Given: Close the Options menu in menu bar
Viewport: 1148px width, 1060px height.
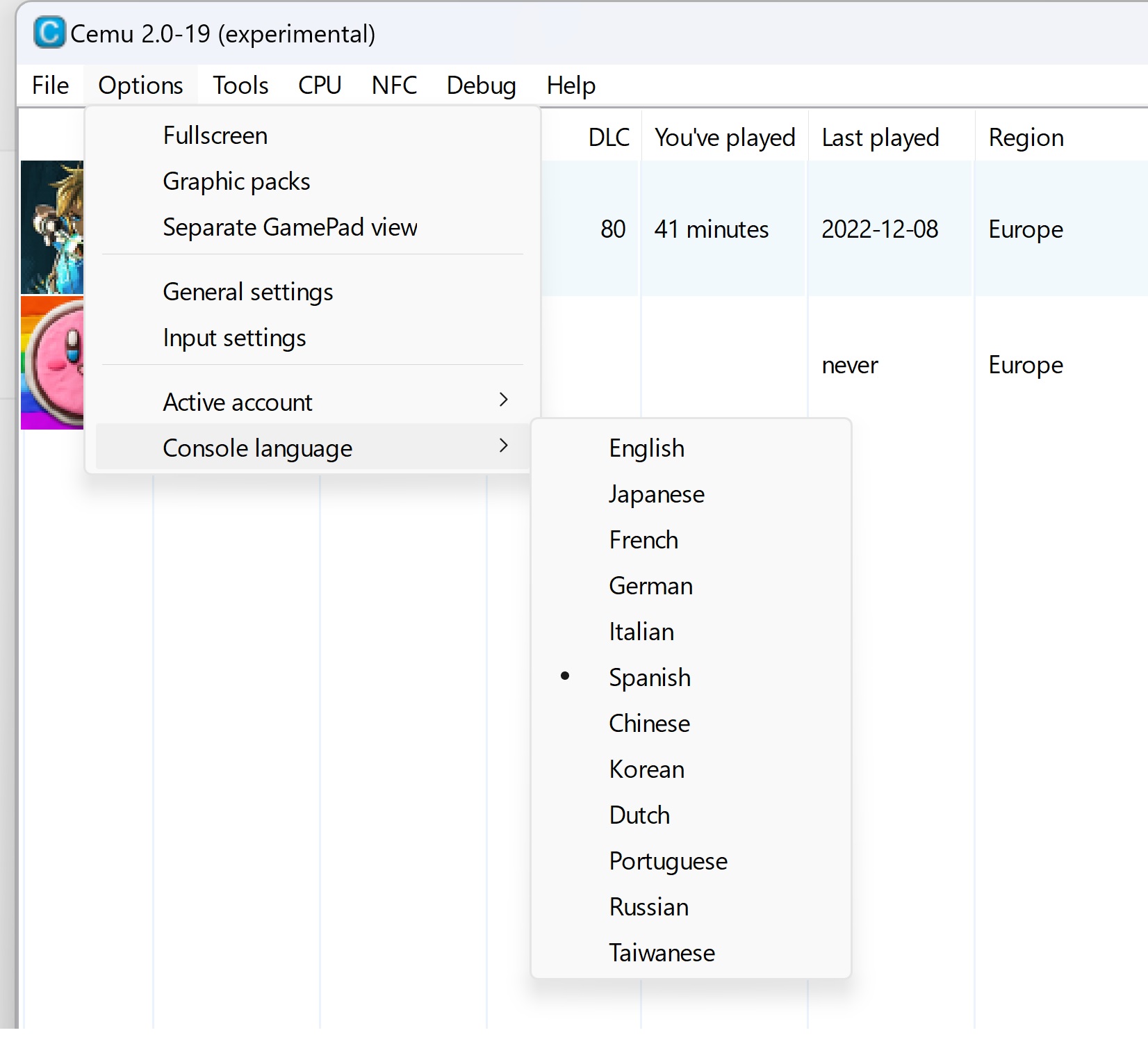Looking at the screenshot, I should point(140,85).
